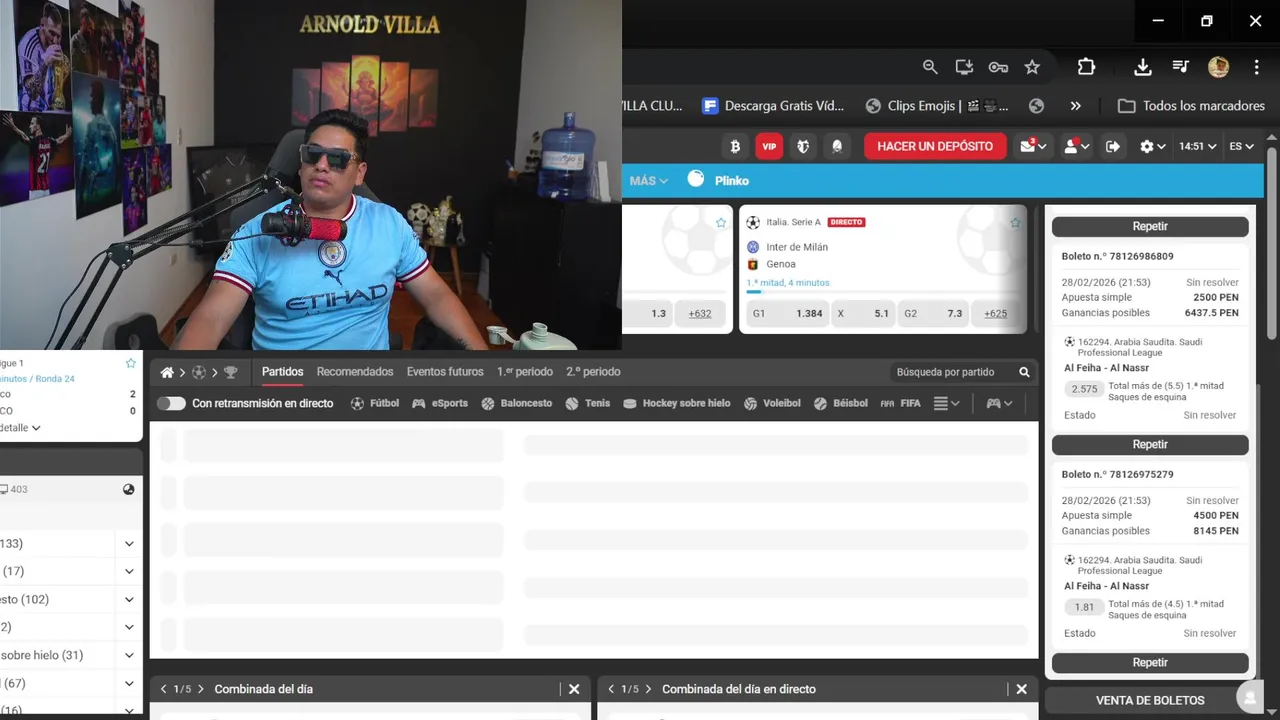Screen dimensions: 1280x720
Task: Filter by Béisbol
Action: point(841,403)
